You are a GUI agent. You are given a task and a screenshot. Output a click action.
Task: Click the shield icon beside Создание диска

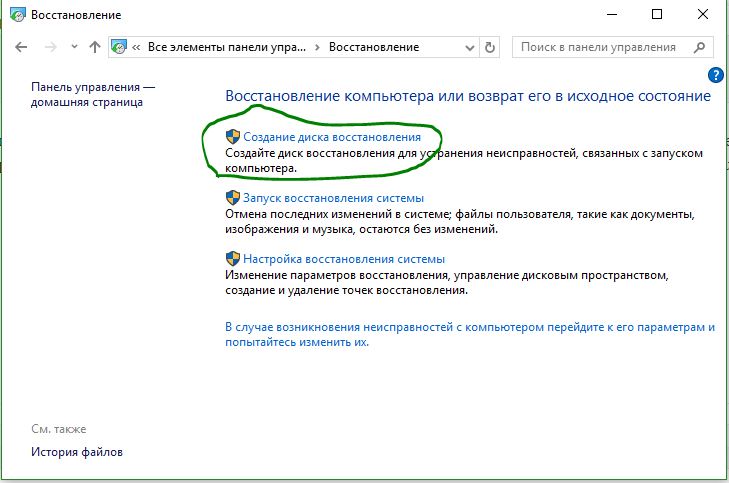(232, 137)
